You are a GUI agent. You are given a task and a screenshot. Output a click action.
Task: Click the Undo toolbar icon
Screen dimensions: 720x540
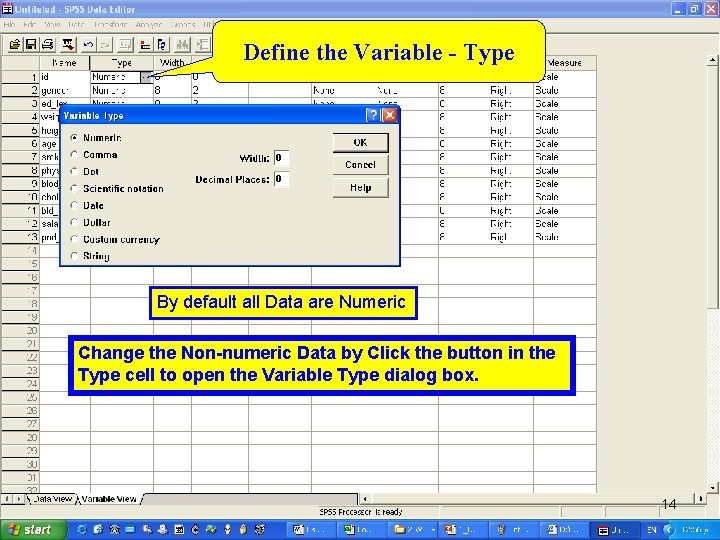coord(88,45)
